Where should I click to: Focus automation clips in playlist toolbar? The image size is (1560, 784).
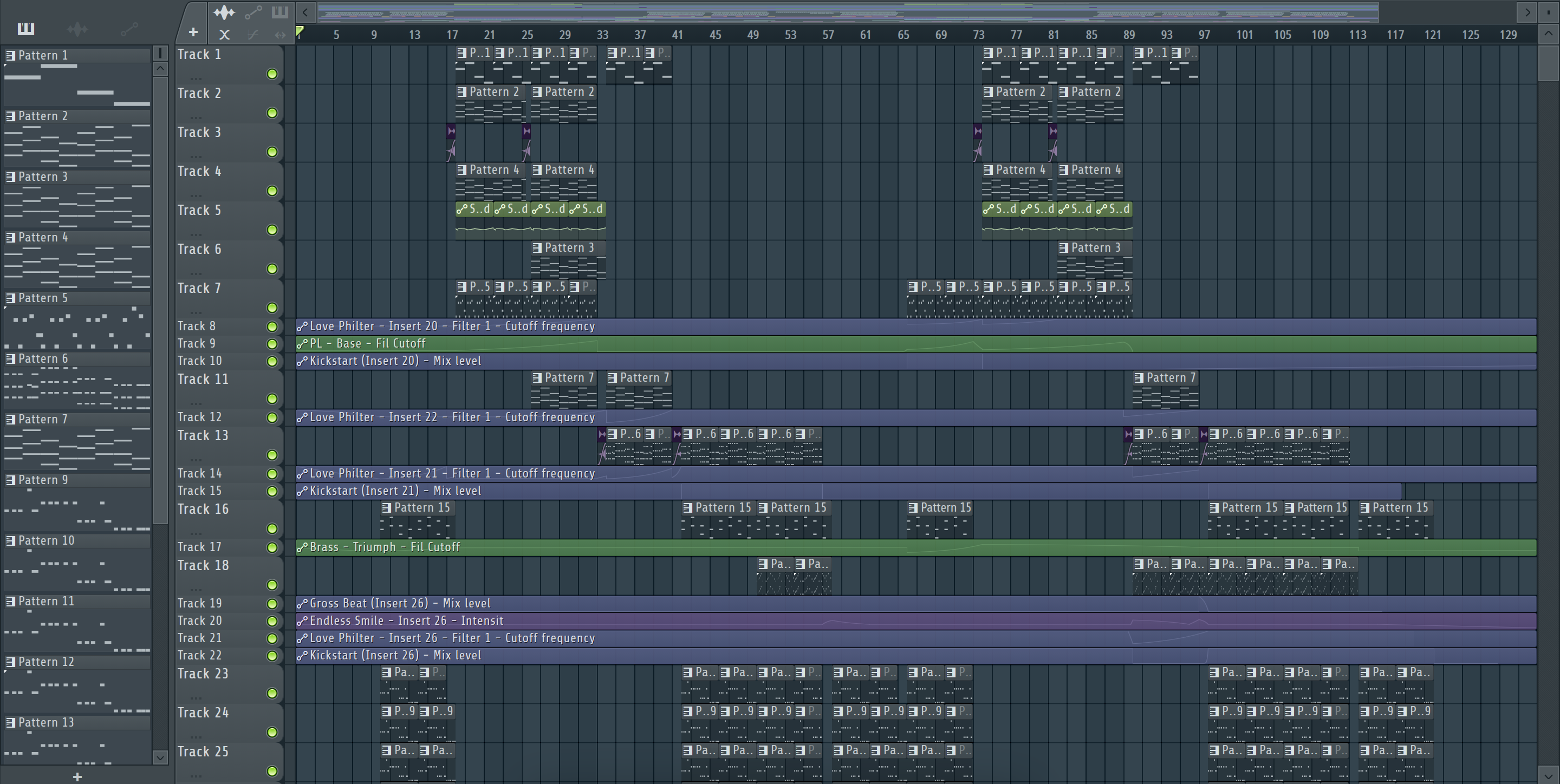[x=253, y=12]
